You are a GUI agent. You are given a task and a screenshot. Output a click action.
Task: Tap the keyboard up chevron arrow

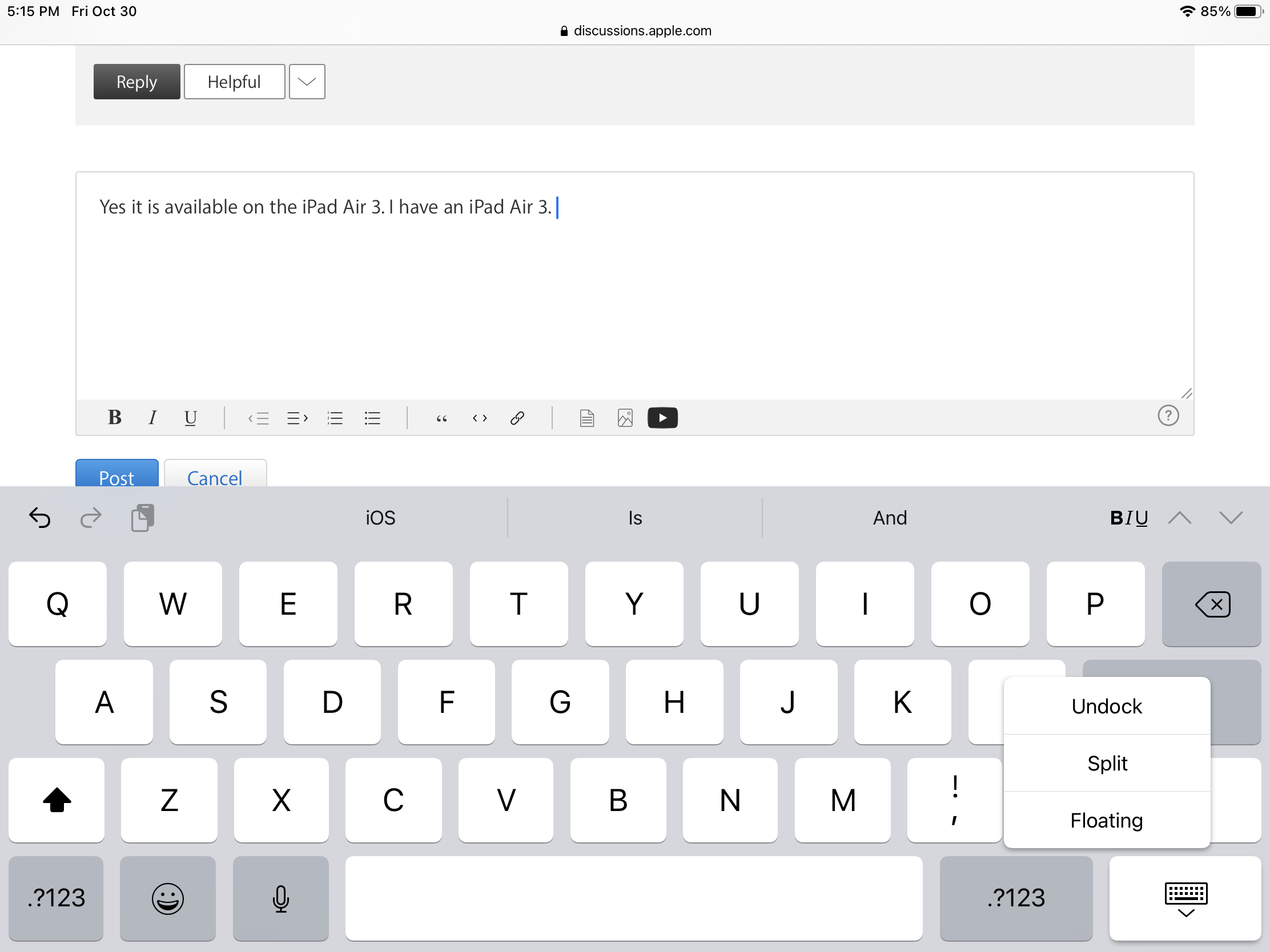click(x=1179, y=518)
